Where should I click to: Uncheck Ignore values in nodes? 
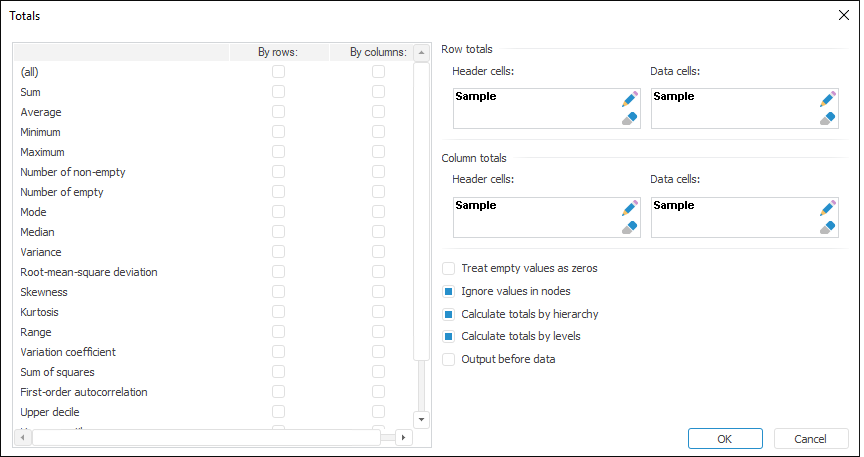[449, 292]
